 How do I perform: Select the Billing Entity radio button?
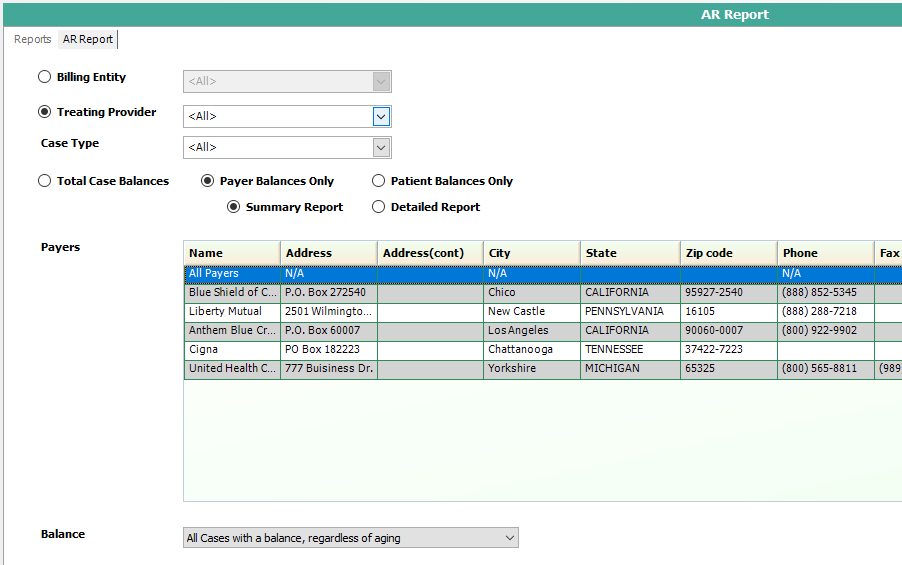[44, 77]
